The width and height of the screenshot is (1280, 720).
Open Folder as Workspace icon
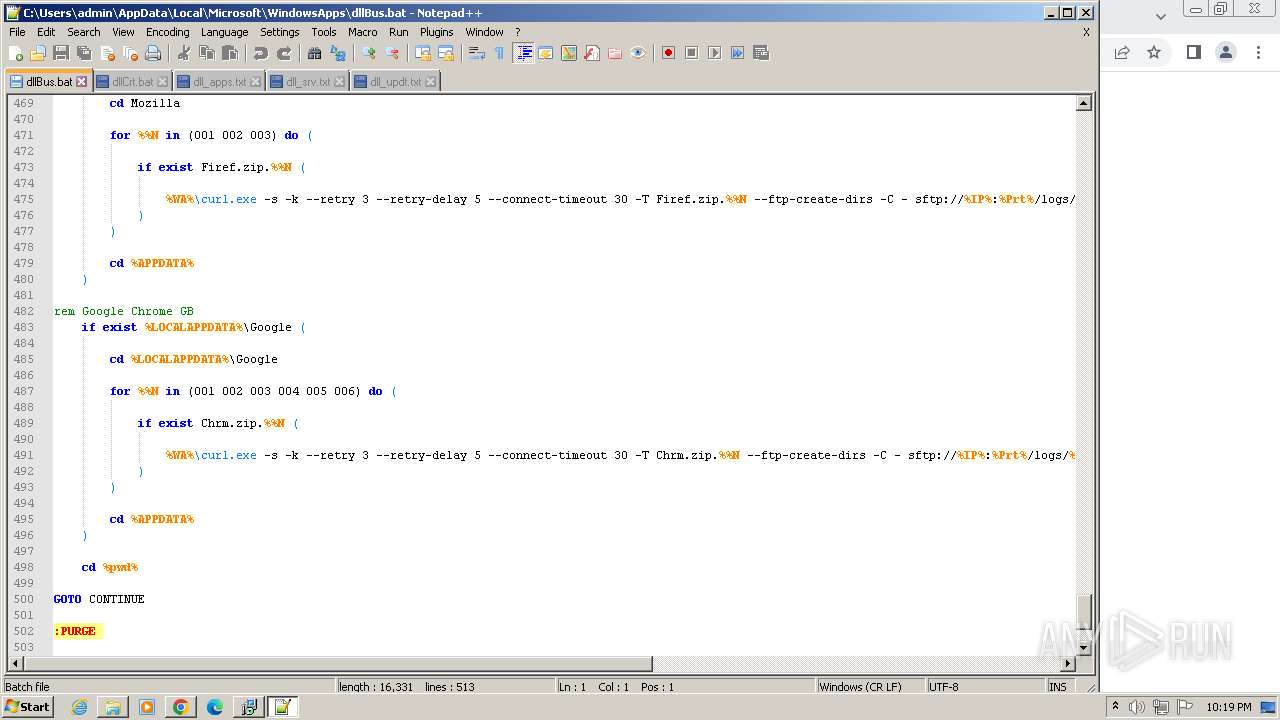615,53
